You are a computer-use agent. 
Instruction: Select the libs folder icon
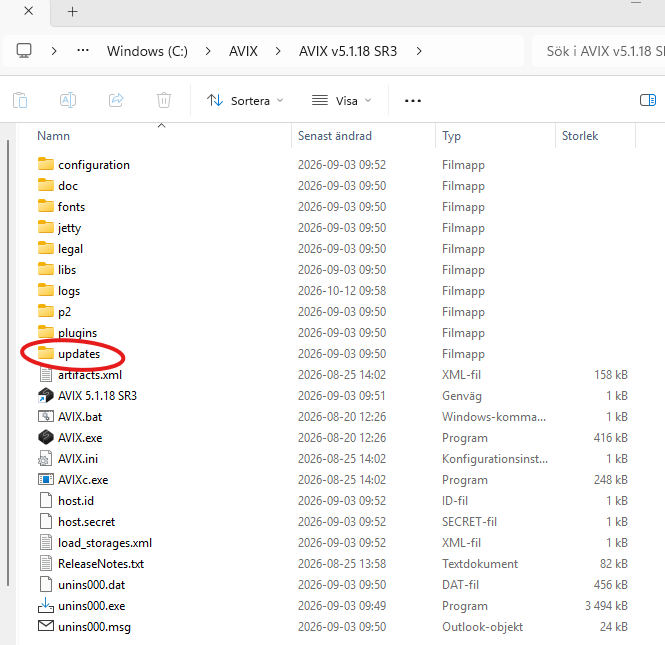46,269
